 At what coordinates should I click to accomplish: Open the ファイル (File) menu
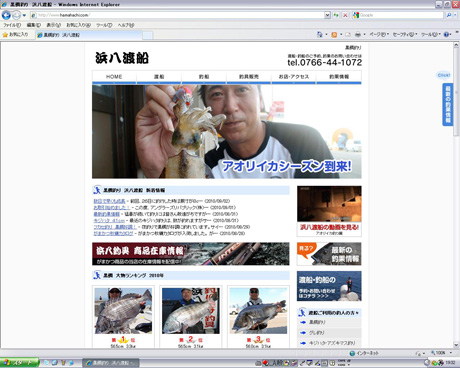tap(12, 25)
